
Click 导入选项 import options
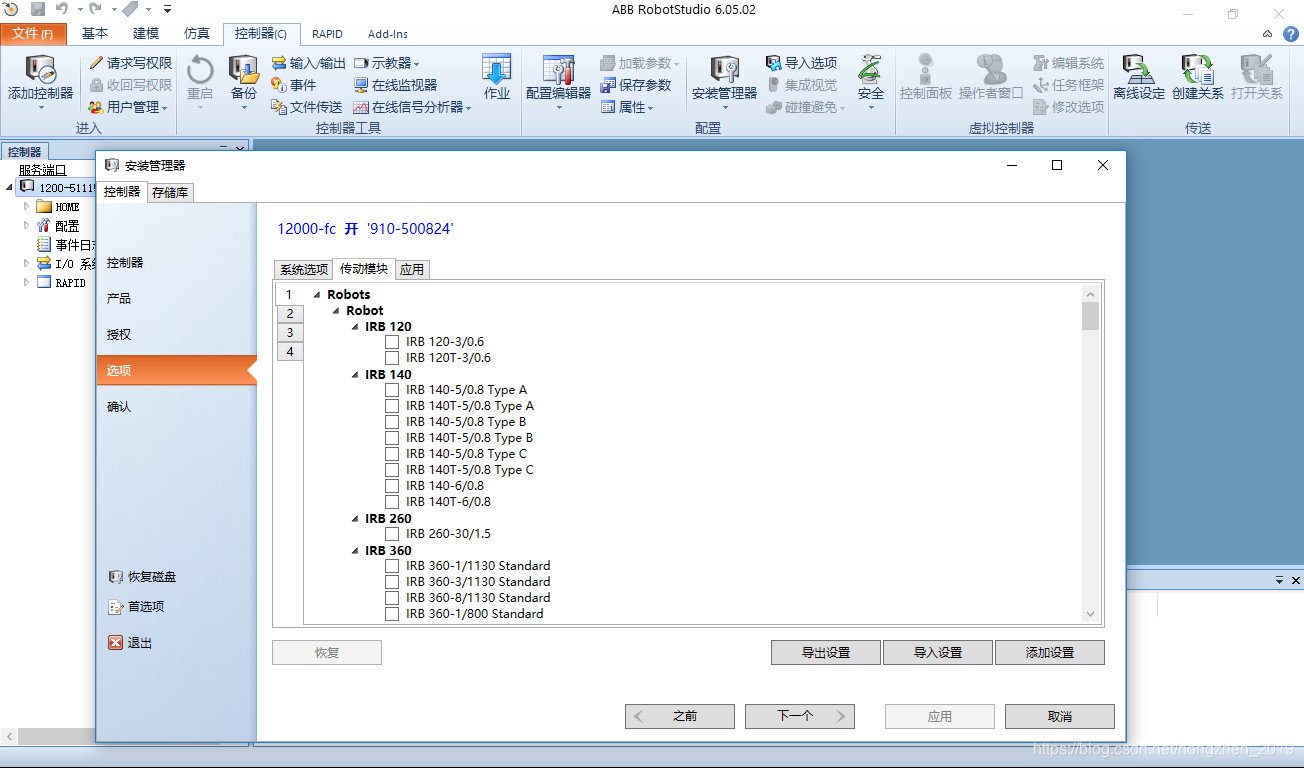pyautogui.click(x=802, y=63)
